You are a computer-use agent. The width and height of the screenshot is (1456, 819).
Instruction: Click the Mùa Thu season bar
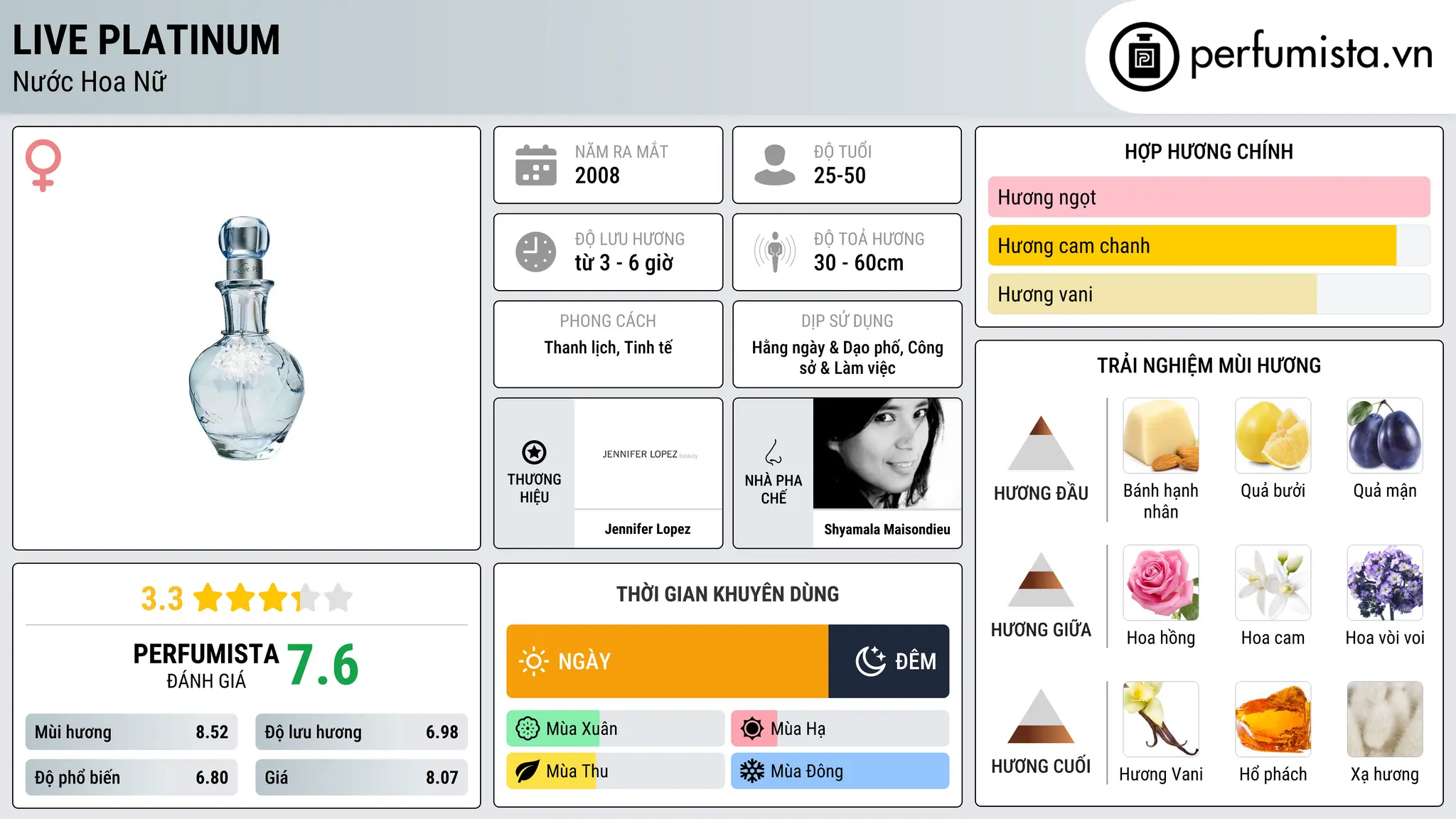616,771
